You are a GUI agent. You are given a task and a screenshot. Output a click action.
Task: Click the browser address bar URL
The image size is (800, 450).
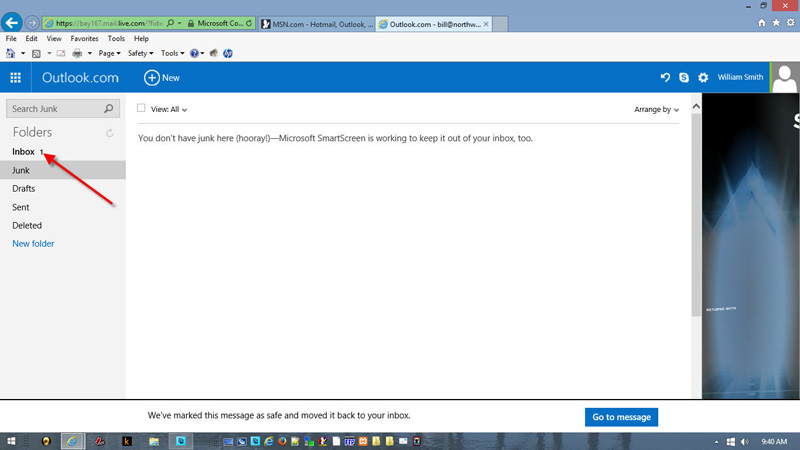click(109, 23)
